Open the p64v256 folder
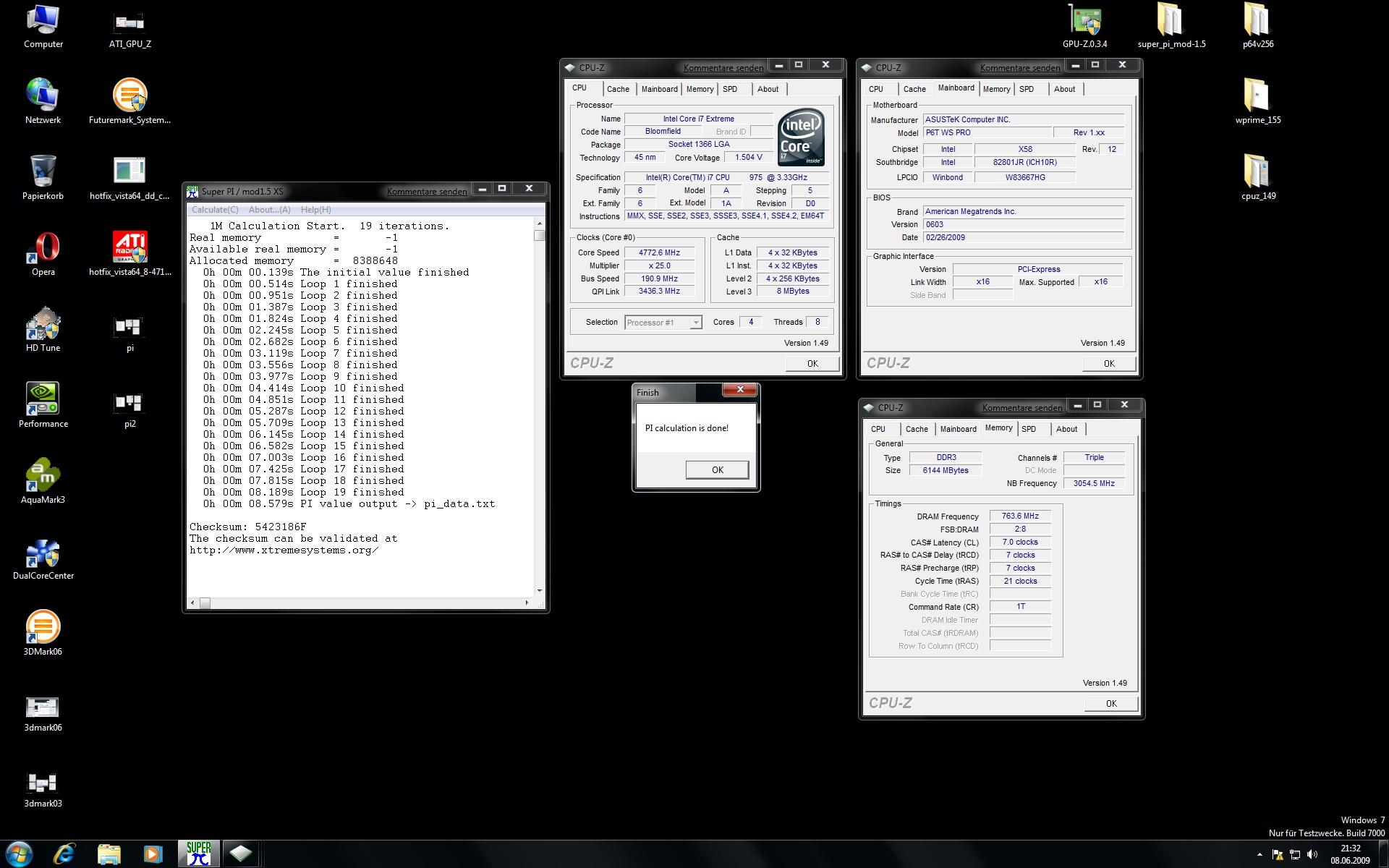Screen dimensions: 1389x868 tap(1258, 26)
